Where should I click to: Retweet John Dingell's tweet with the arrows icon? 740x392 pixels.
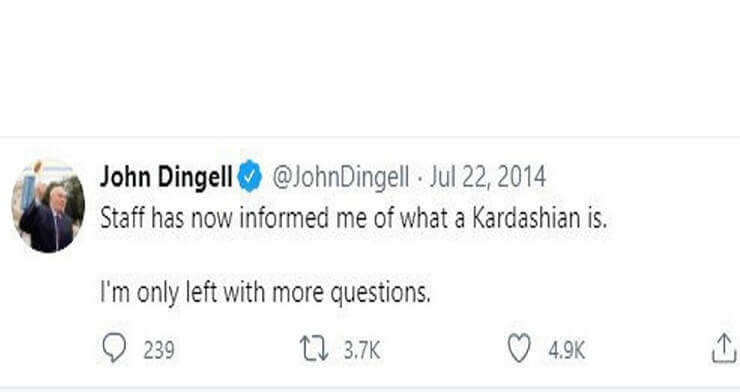[x=314, y=349]
